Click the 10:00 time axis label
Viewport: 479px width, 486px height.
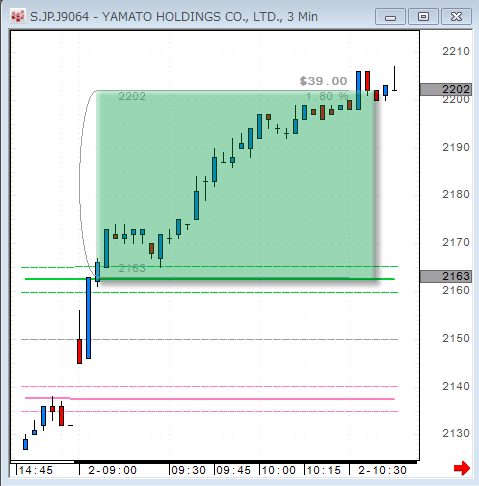coord(278,470)
